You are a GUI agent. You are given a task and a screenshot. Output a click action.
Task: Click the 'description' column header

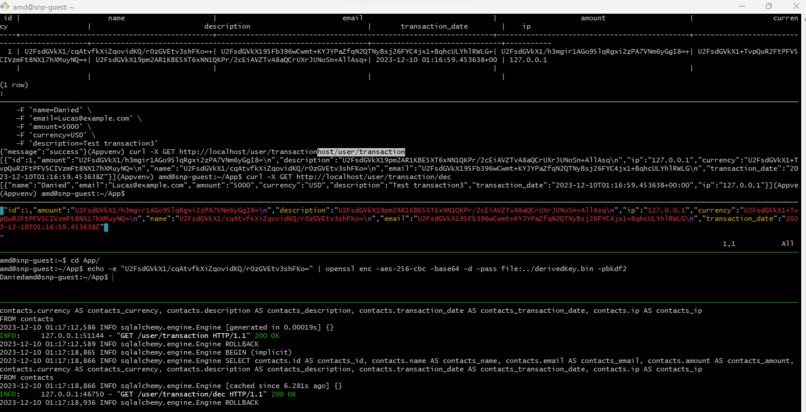(x=227, y=26)
